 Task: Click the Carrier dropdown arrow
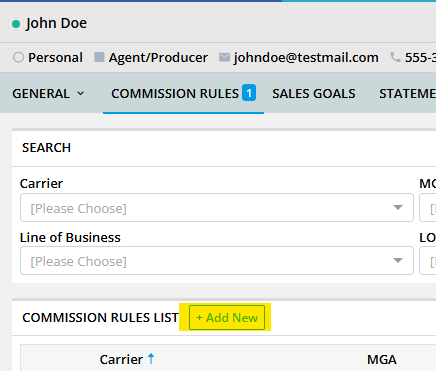tap(398, 207)
